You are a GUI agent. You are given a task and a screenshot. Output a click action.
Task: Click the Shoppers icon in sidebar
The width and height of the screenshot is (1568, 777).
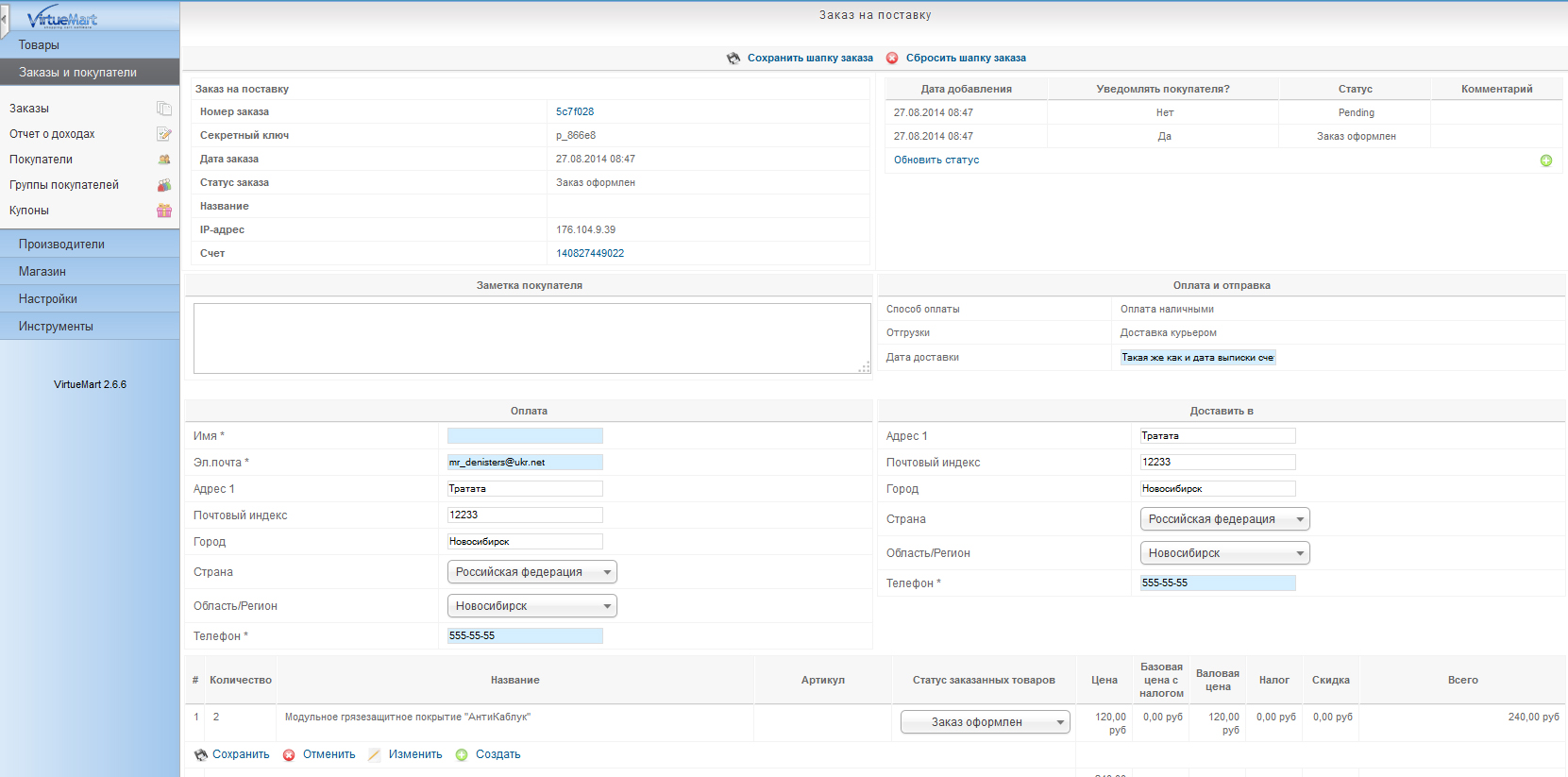164,160
